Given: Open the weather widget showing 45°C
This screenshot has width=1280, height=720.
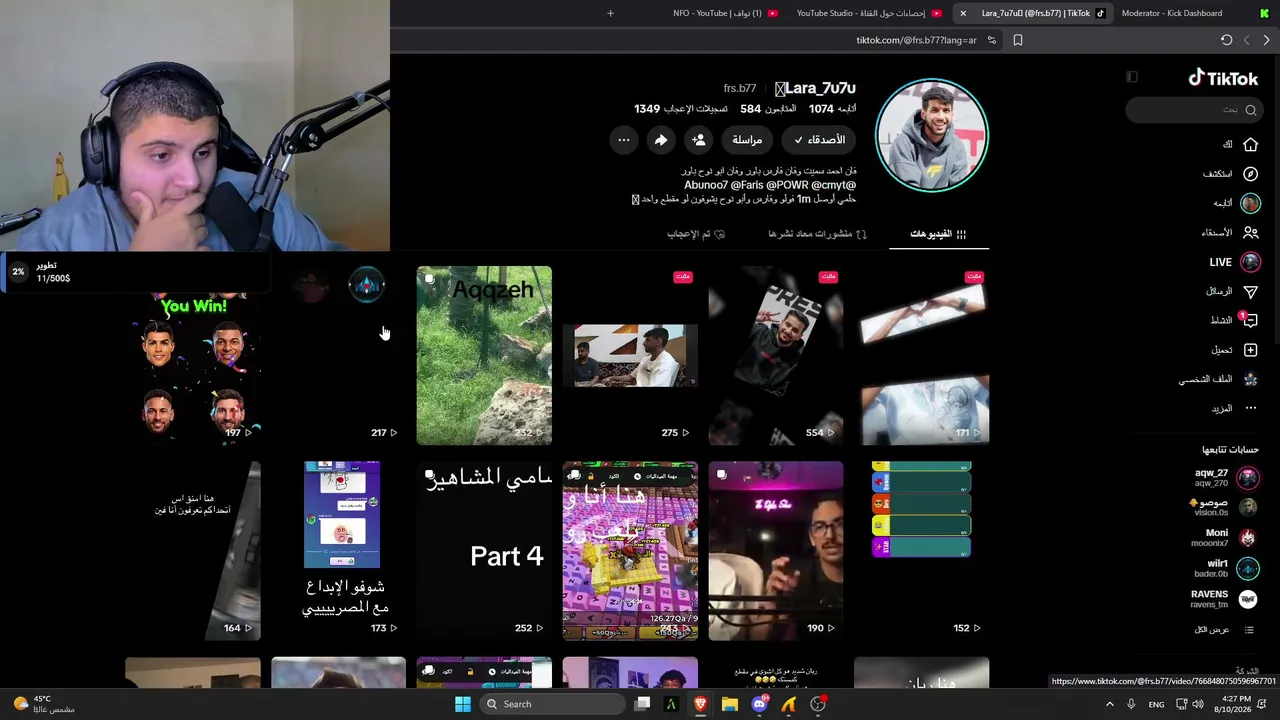Looking at the screenshot, I should pyautogui.click(x=45, y=704).
